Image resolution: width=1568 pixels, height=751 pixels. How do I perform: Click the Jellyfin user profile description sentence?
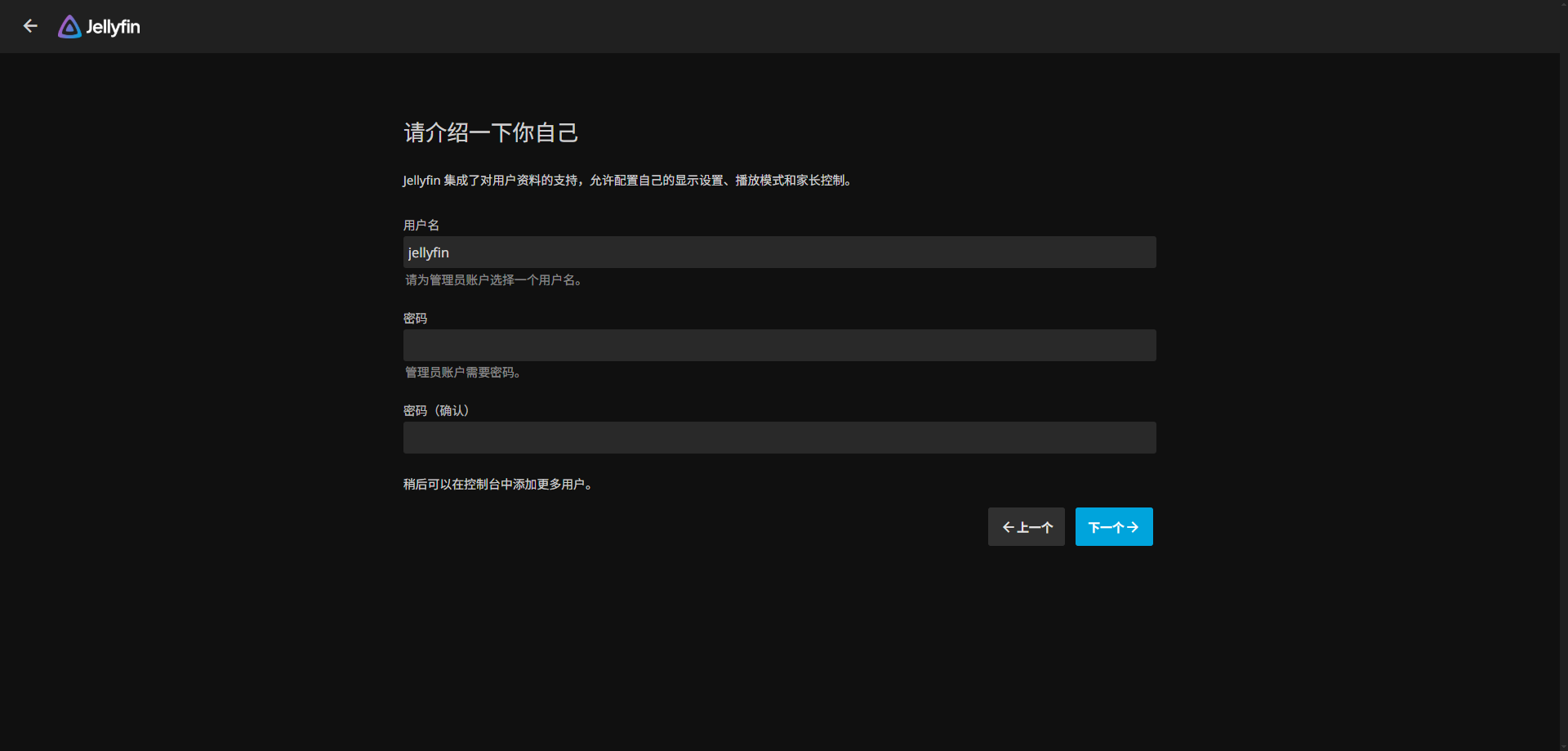click(x=628, y=181)
